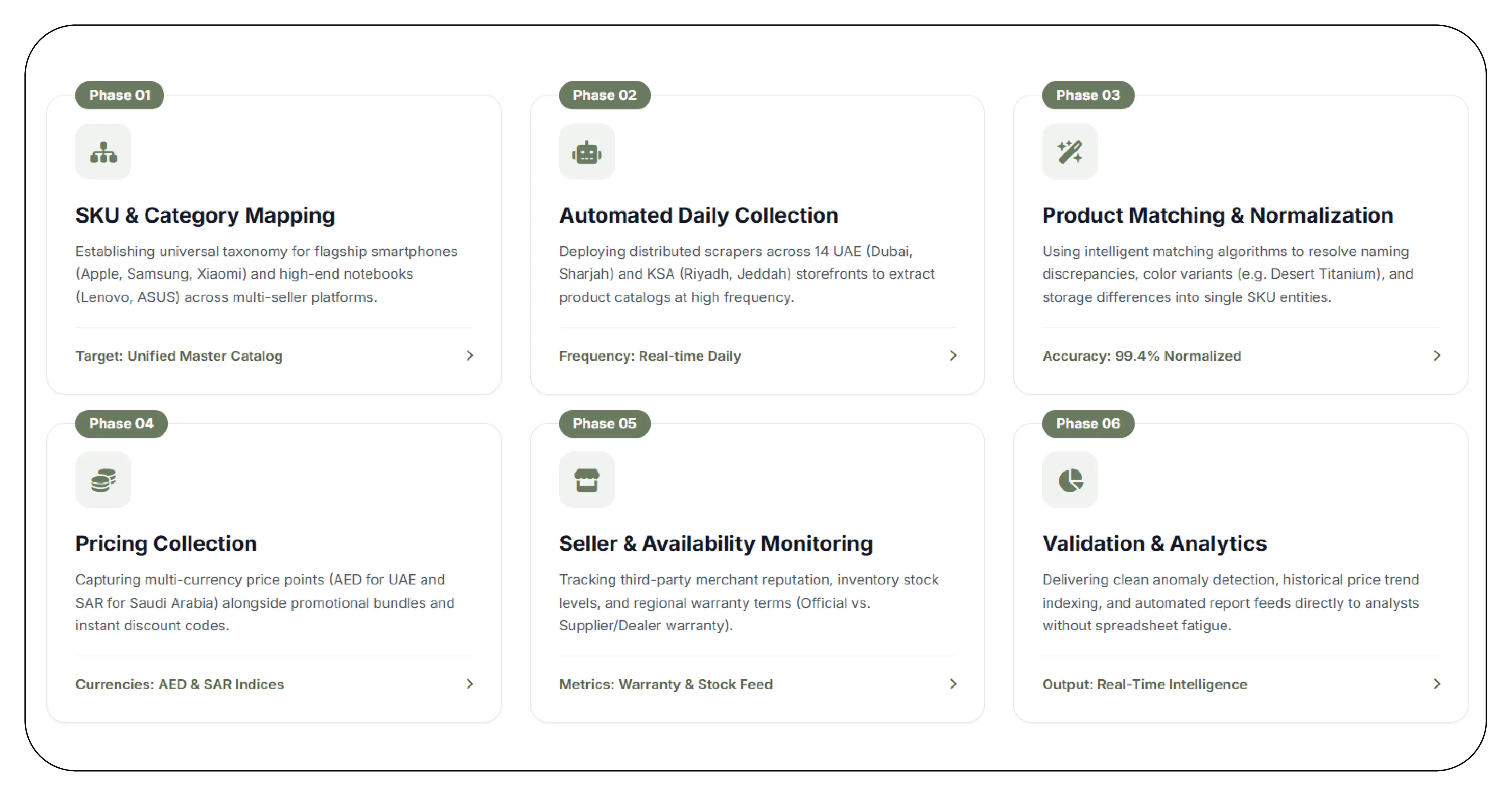The image size is (1512, 796).
Task: Select the Phase 04 badge
Action: click(x=121, y=424)
